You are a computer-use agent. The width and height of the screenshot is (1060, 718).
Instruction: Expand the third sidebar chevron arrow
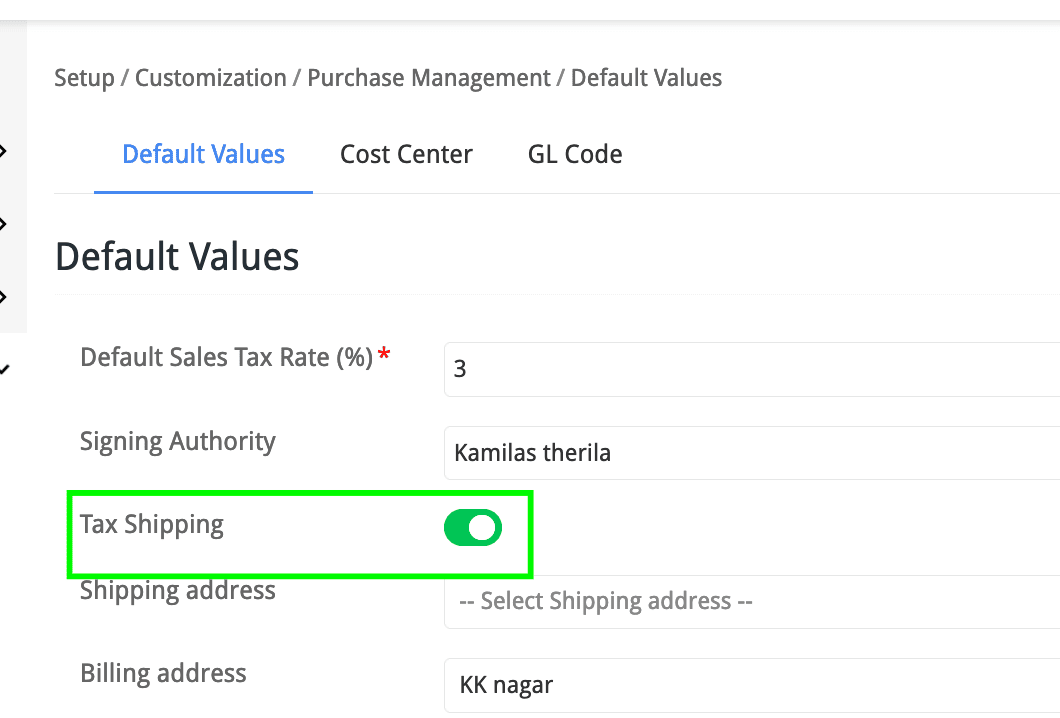tap(3, 297)
